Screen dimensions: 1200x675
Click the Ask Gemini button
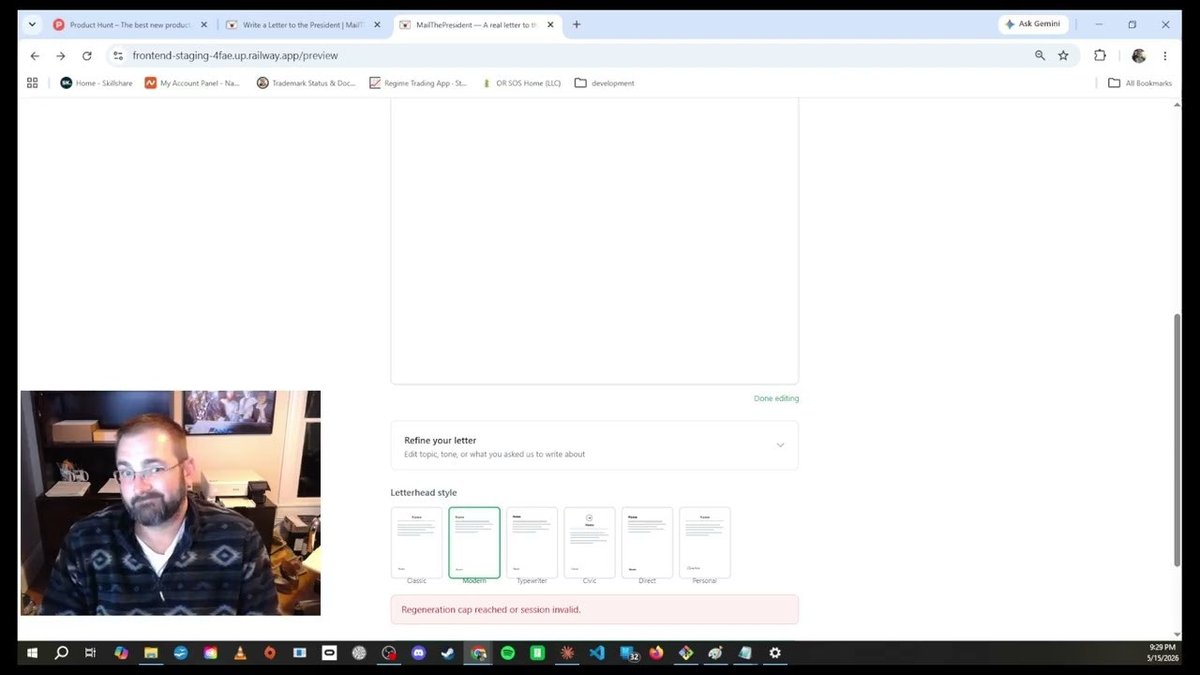(x=1033, y=24)
